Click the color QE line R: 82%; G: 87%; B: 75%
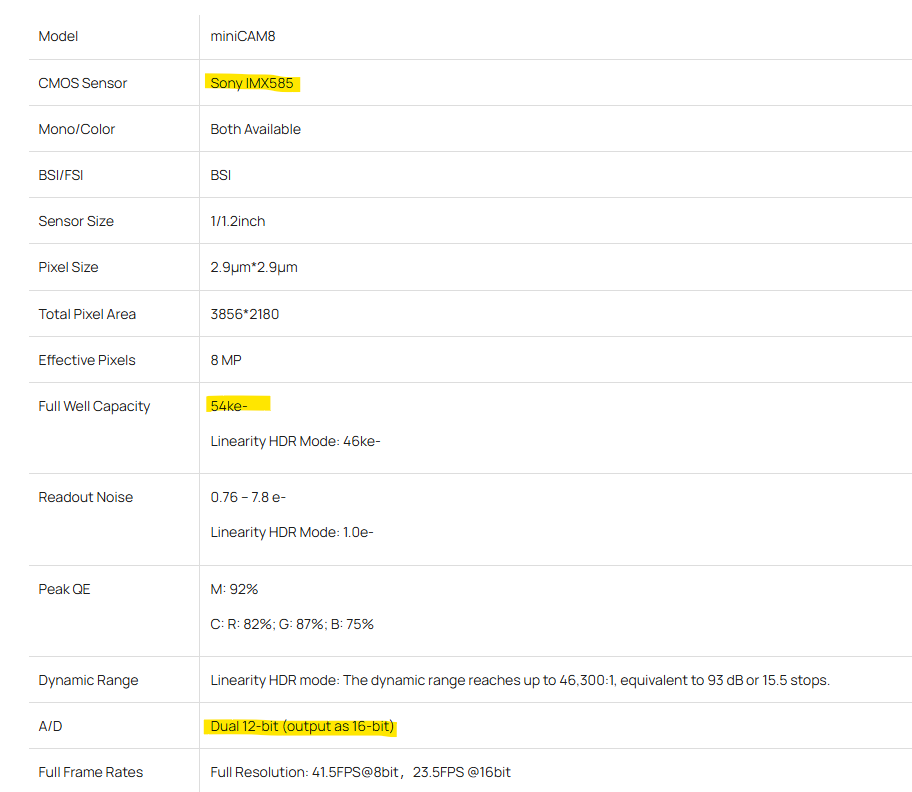The height and width of the screenshot is (792, 912). pyautogui.click(x=292, y=624)
